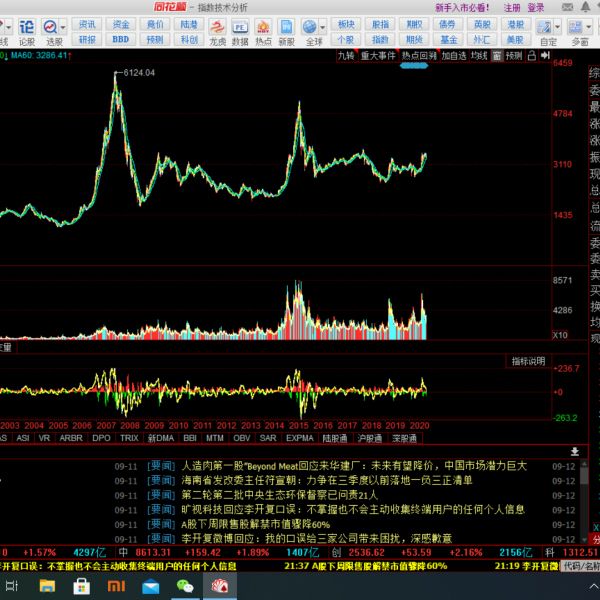This screenshot has height=600, width=600.
Task: Toggle the 均线 moving average display
Action: (x=479, y=56)
